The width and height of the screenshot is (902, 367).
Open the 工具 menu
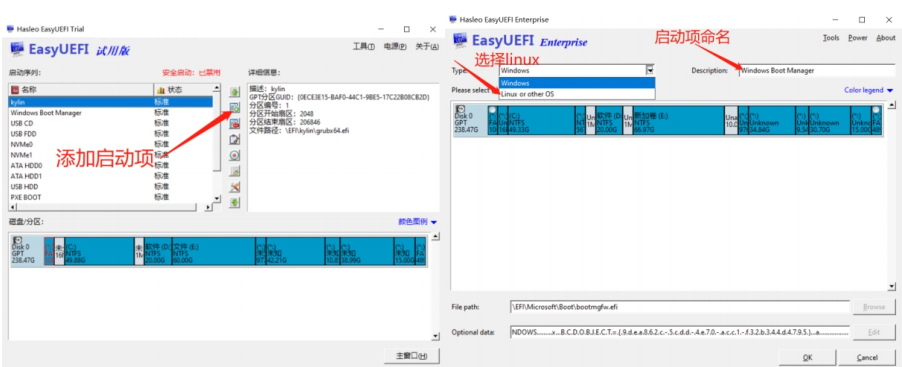(364, 47)
